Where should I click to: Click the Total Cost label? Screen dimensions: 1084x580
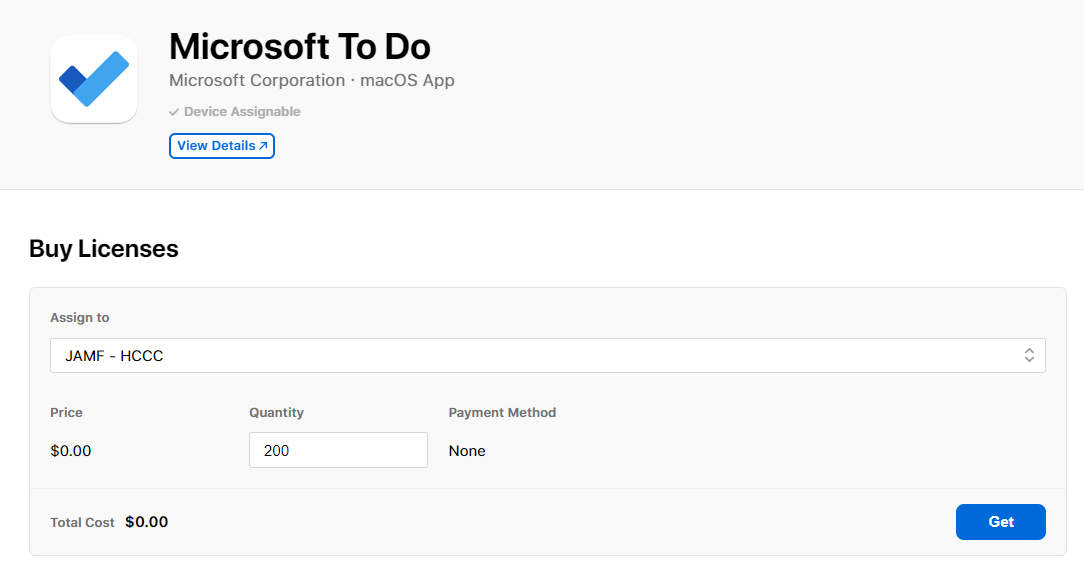(82, 523)
